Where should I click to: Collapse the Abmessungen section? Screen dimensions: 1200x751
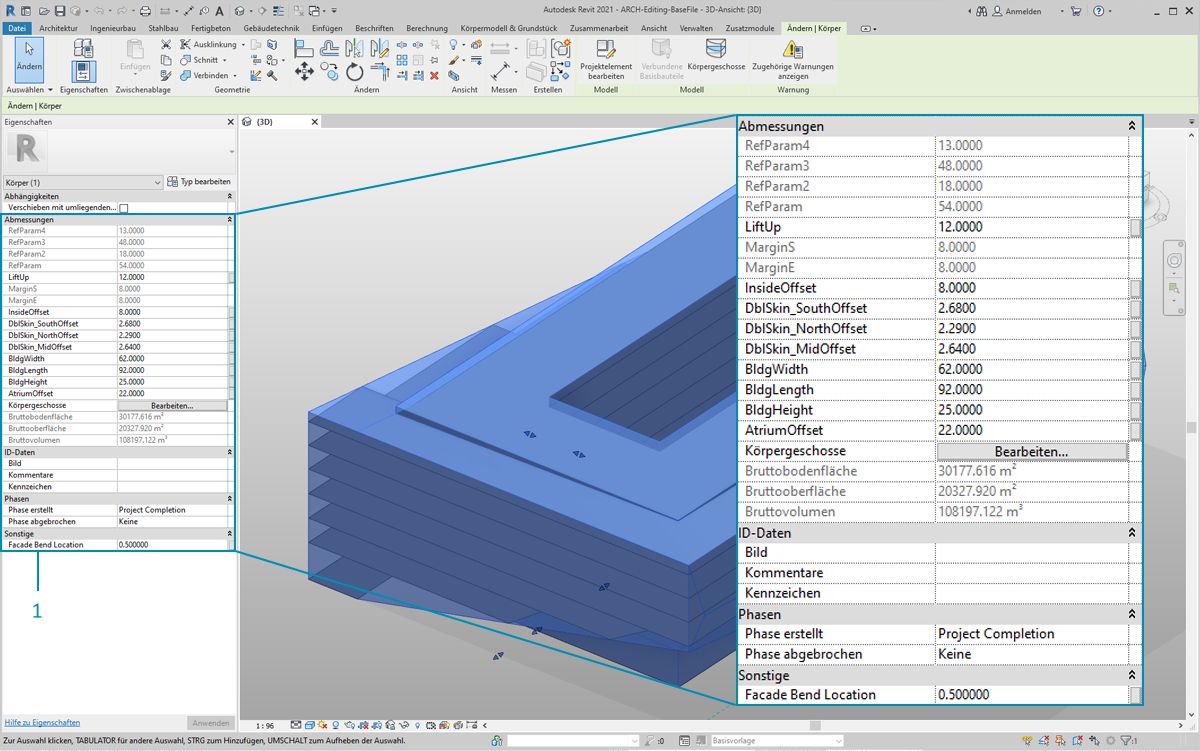[x=230, y=219]
